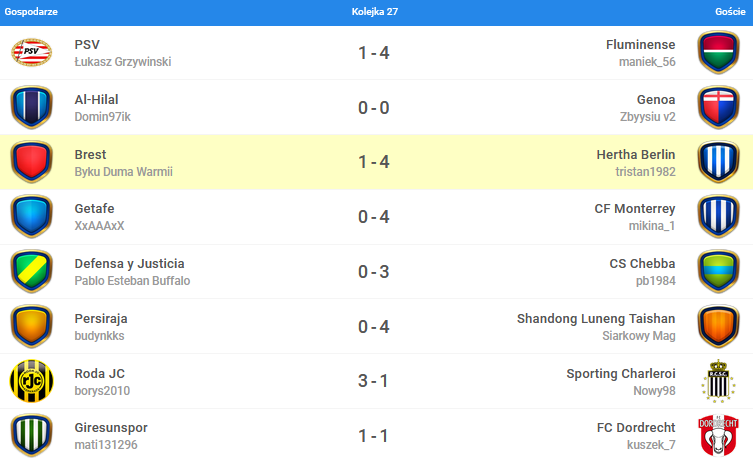Image resolution: width=753 pixels, height=460 pixels.
Task: Click the red Brest shield badge
Action: (32, 162)
